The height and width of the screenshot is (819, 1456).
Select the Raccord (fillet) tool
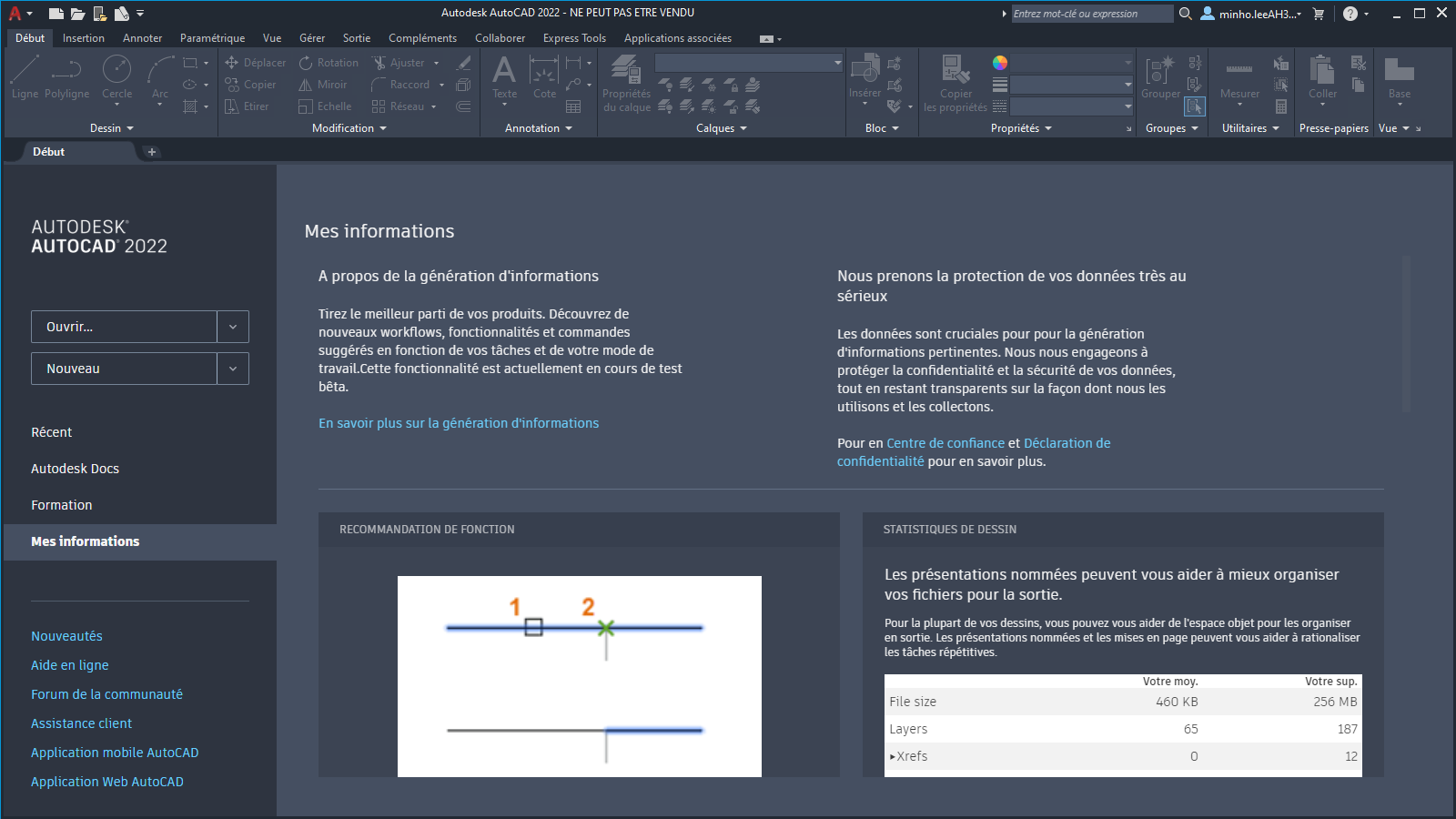400,85
